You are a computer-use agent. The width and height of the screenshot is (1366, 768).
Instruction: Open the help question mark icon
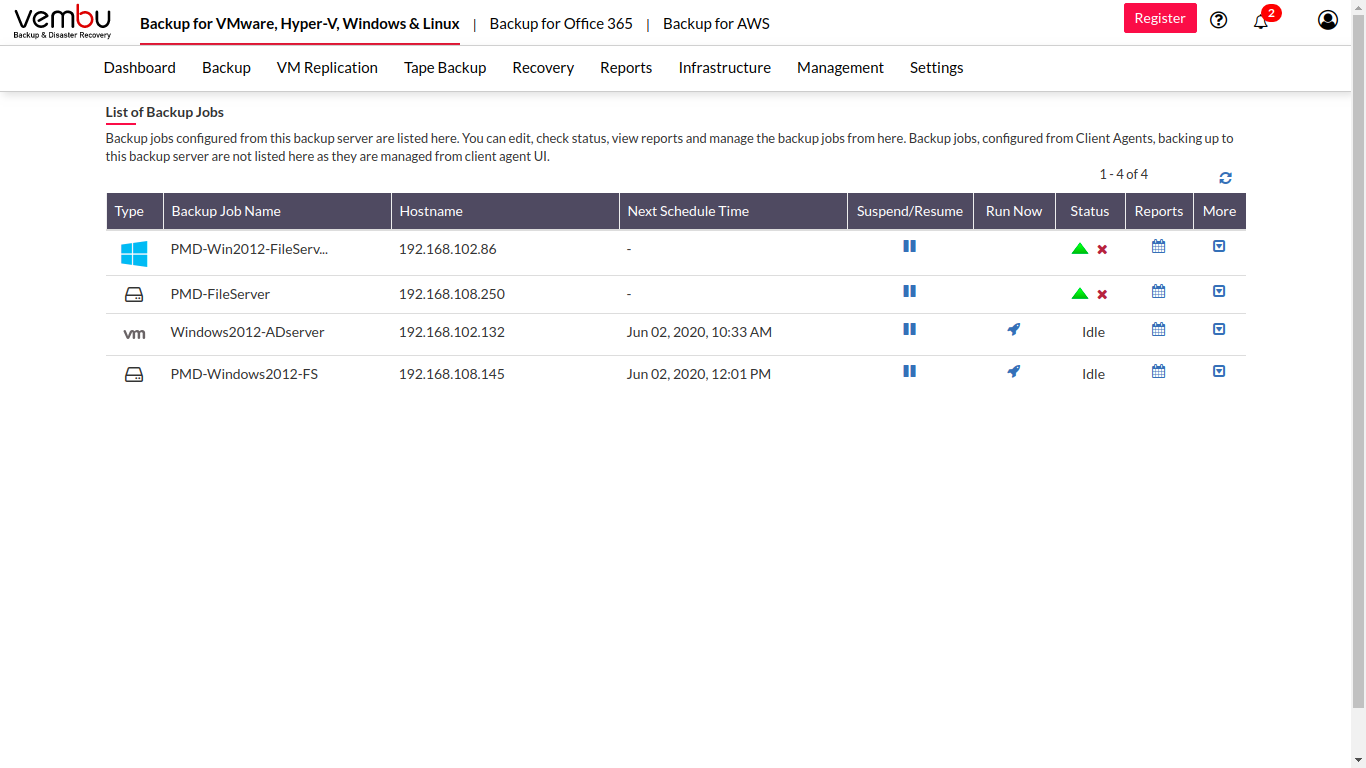1218,19
